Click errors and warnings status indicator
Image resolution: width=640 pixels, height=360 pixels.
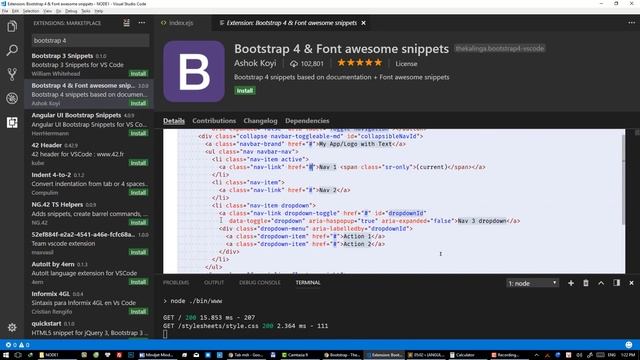click(17, 345)
